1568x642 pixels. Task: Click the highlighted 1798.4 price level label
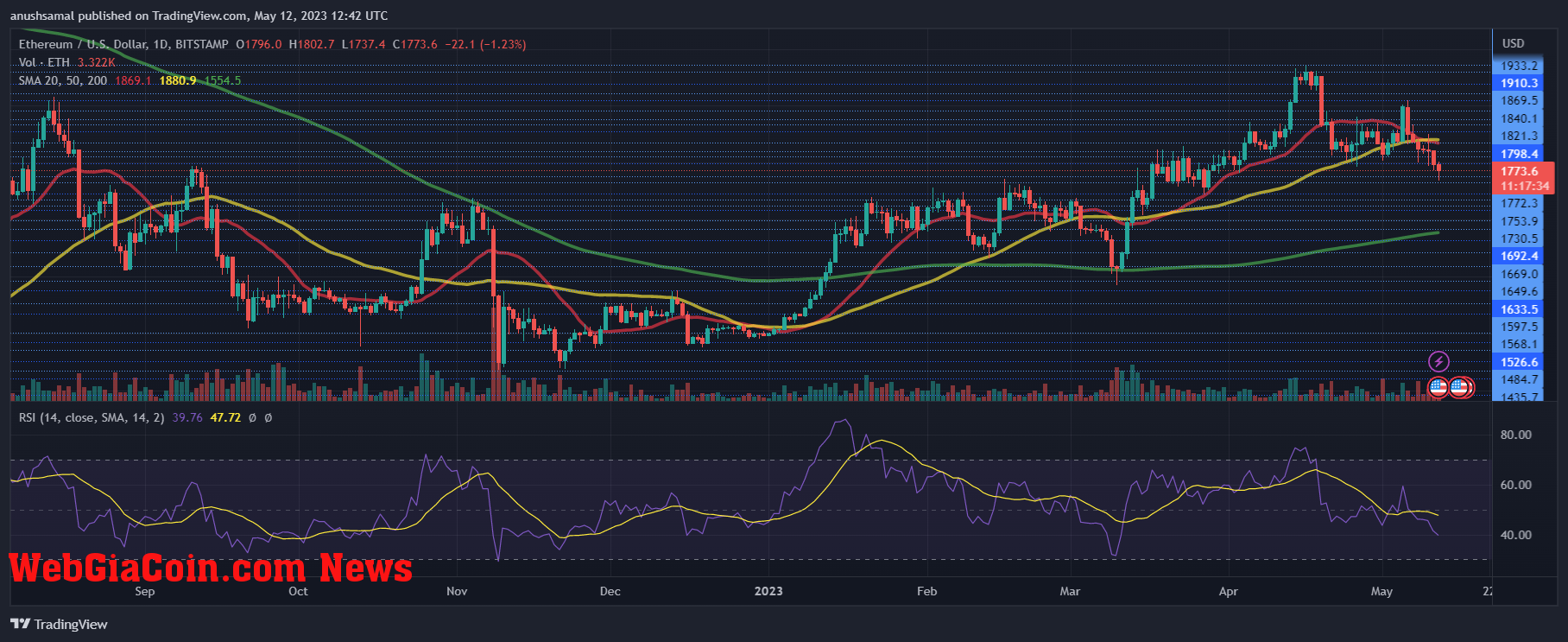pos(1520,154)
